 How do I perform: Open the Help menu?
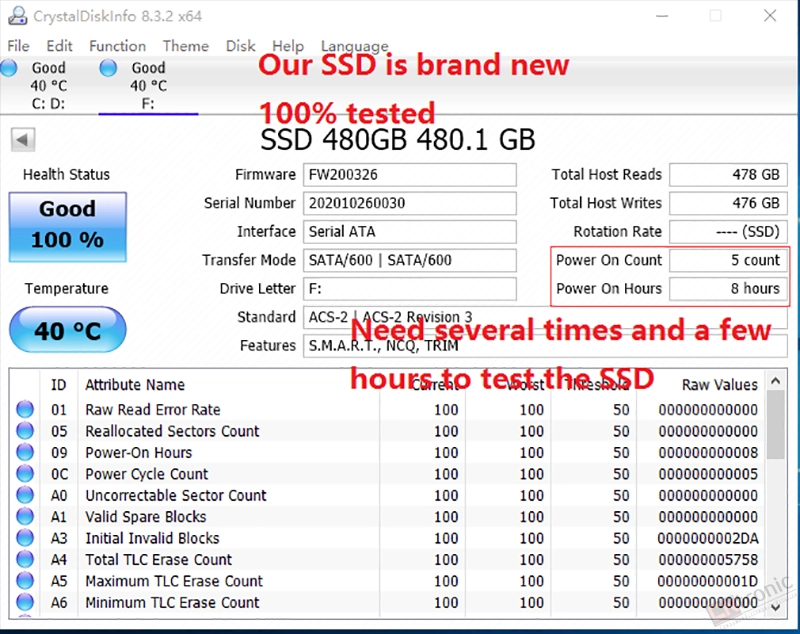[288, 46]
